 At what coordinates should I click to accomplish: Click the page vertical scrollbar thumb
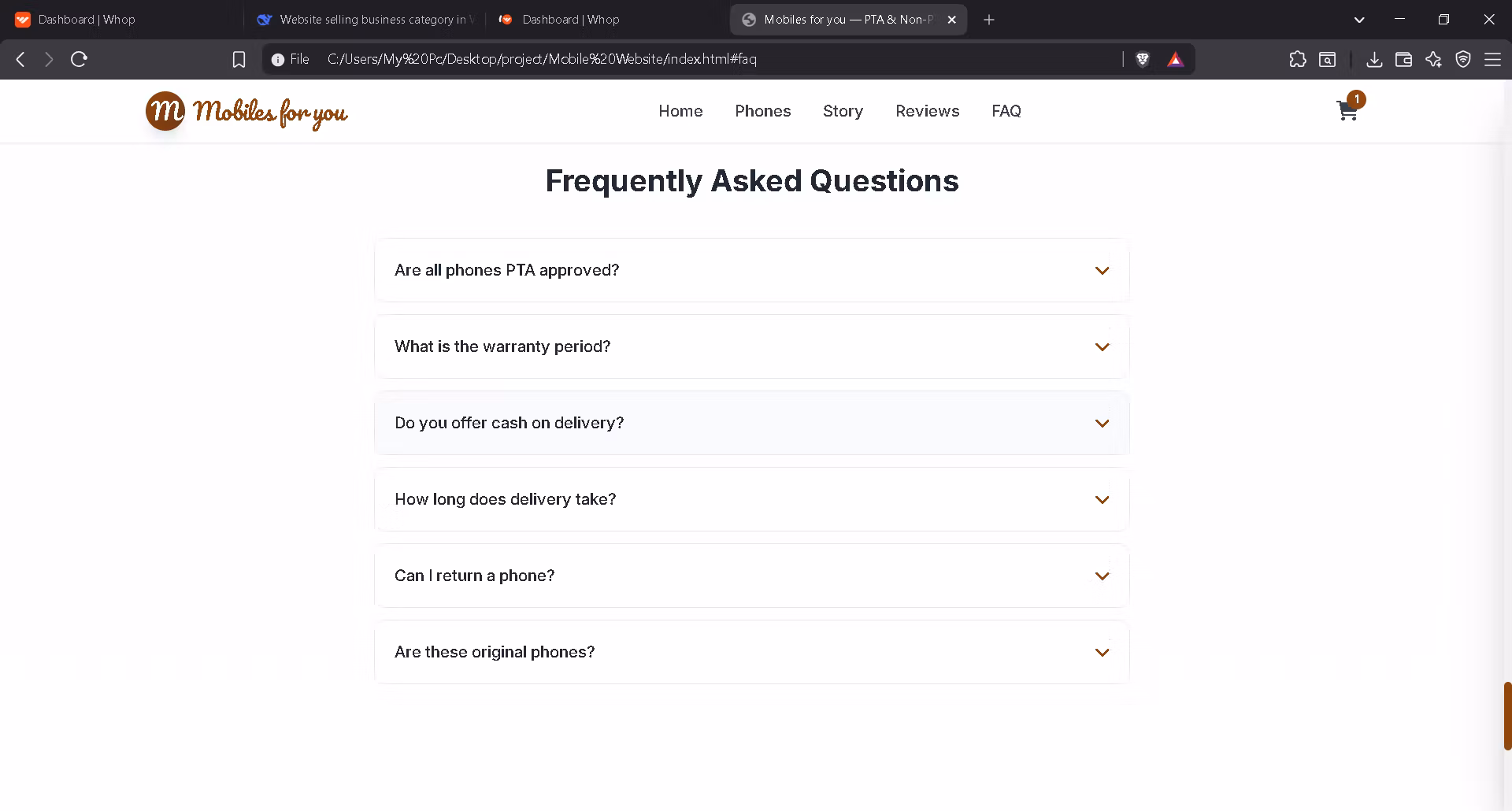pos(1507,716)
